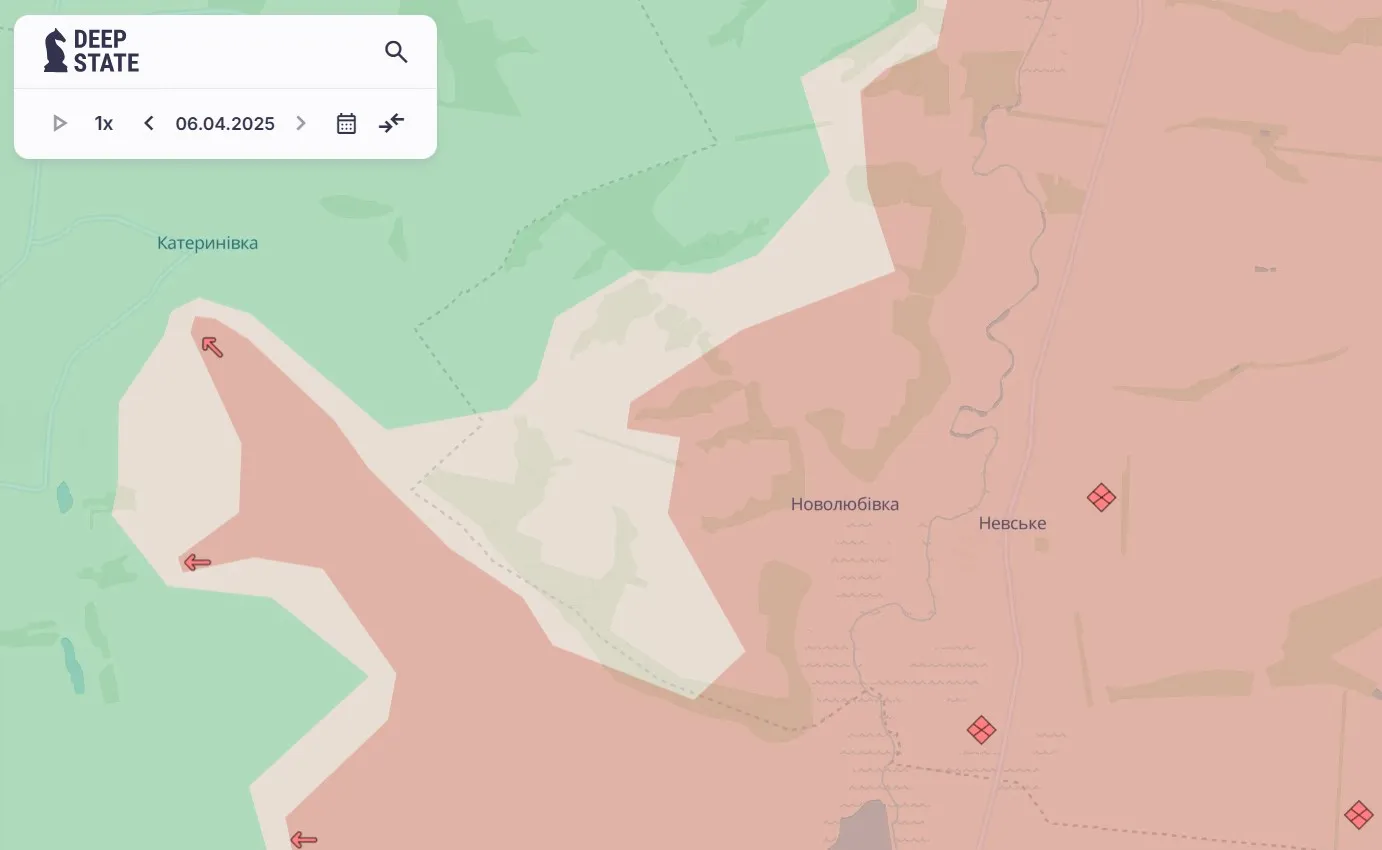Change the 1x playback speed
The image size is (1382, 850).
(x=104, y=124)
